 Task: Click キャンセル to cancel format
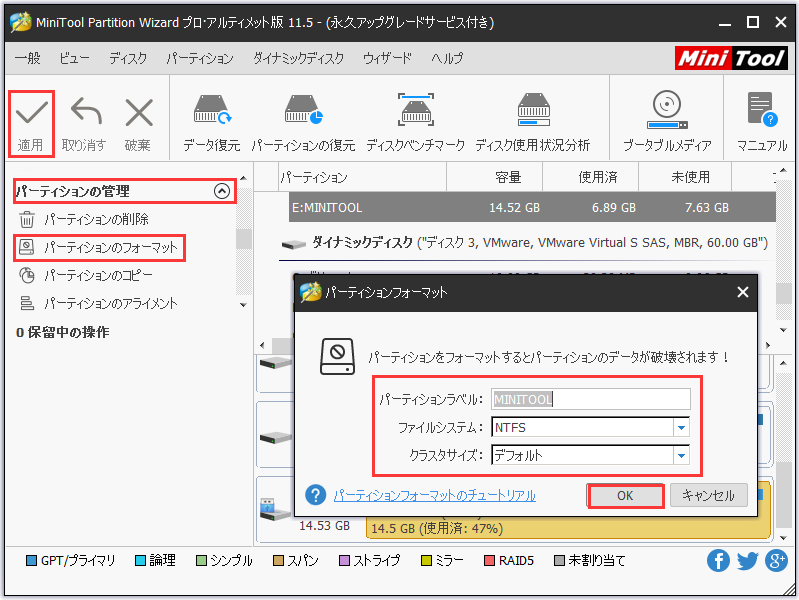pyautogui.click(x=708, y=495)
